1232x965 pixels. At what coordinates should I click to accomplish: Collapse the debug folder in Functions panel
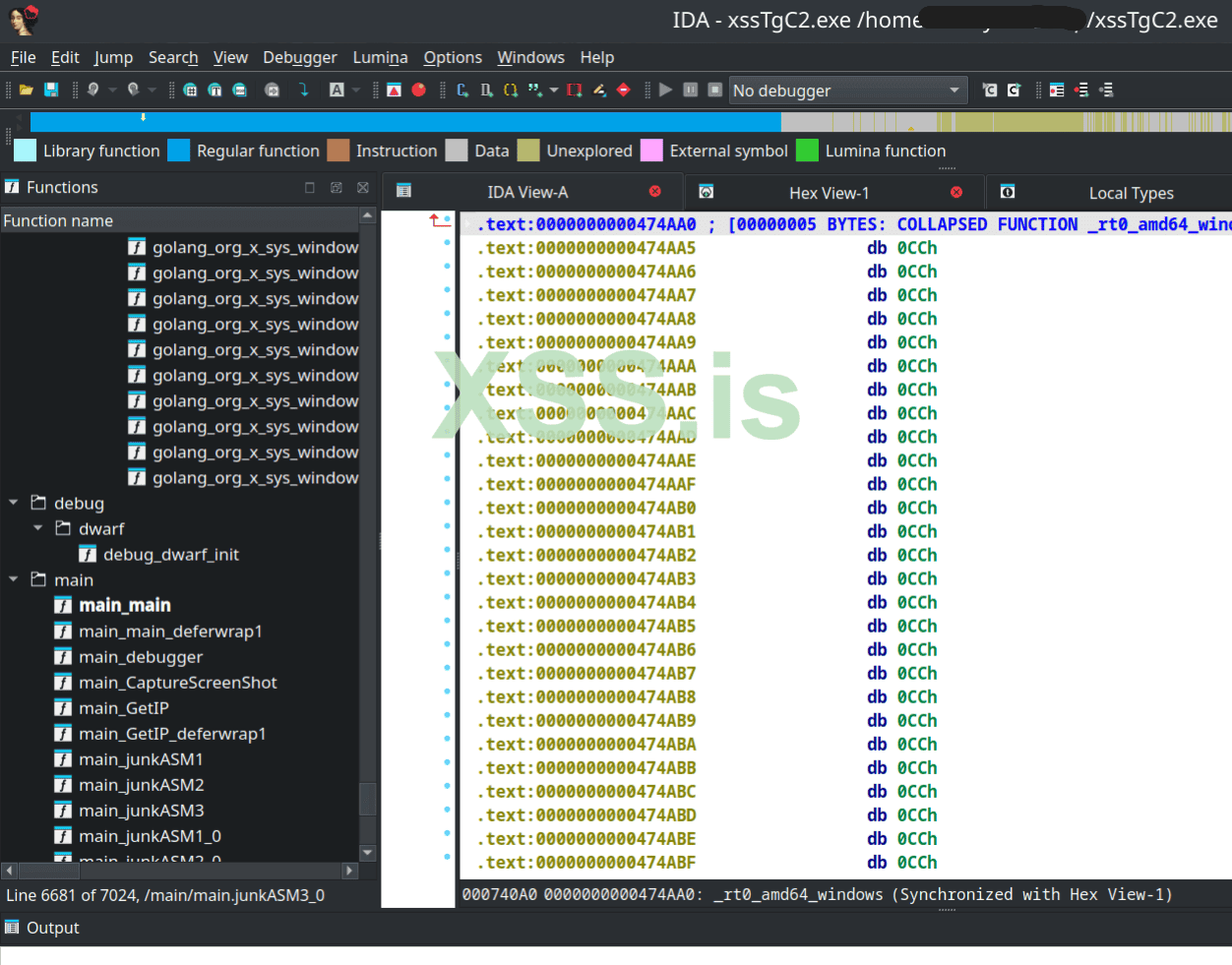13,503
